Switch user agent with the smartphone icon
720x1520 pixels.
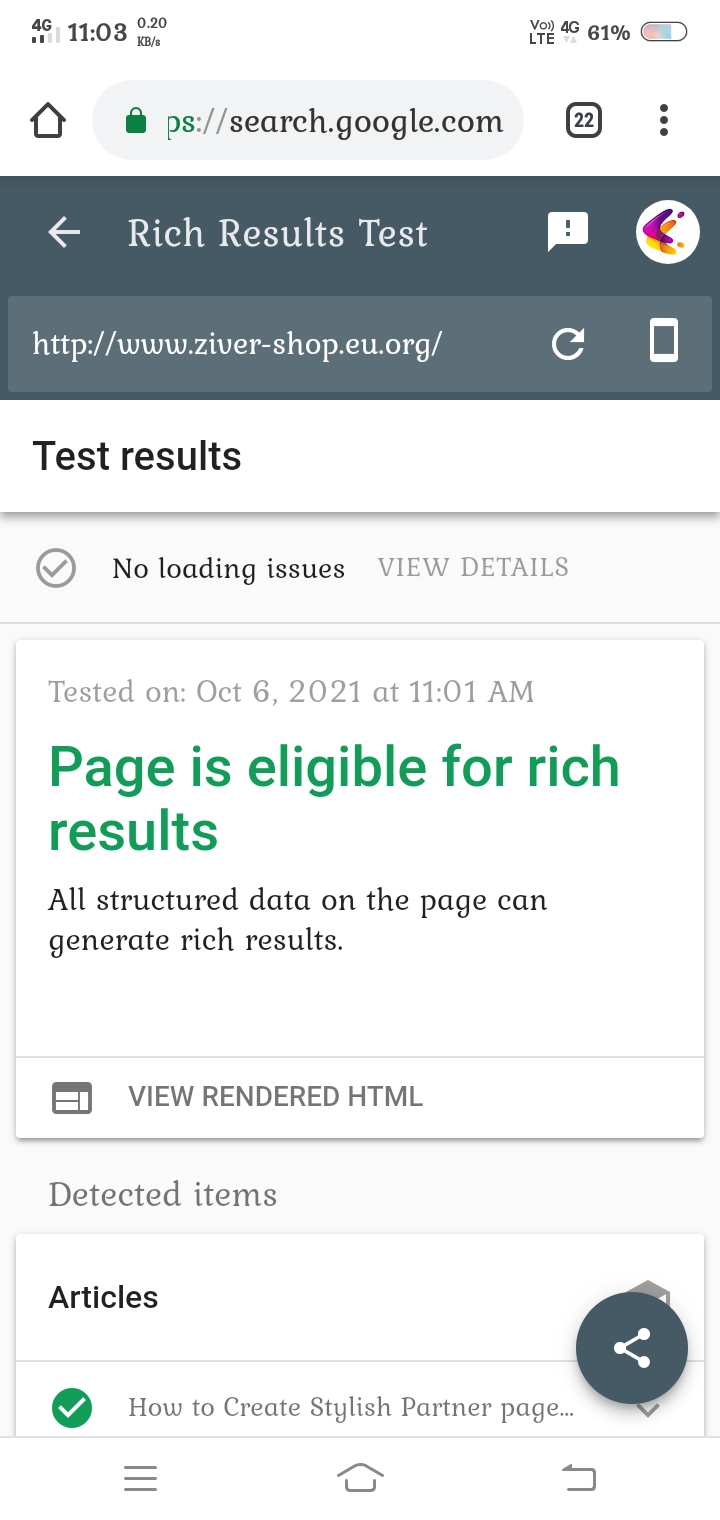point(664,341)
